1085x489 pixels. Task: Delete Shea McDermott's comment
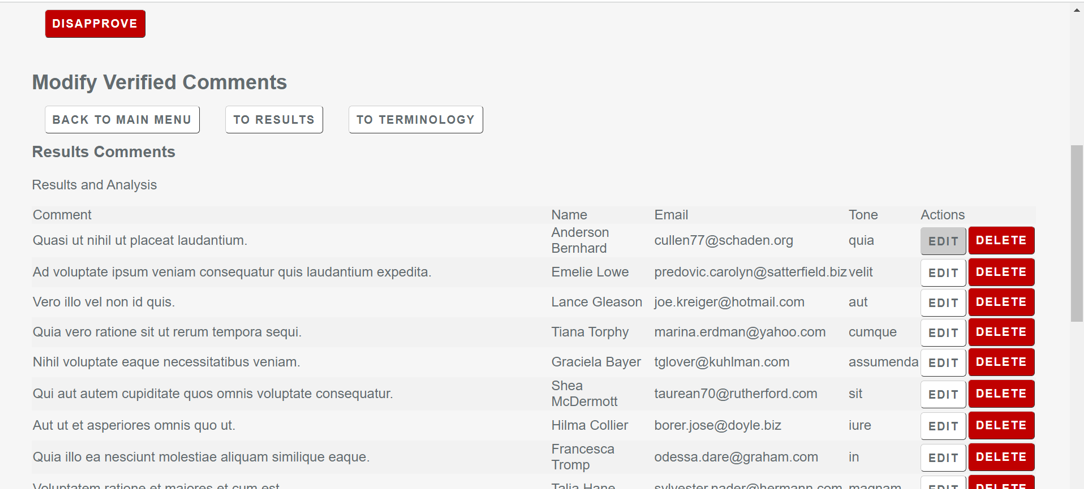(x=1001, y=394)
